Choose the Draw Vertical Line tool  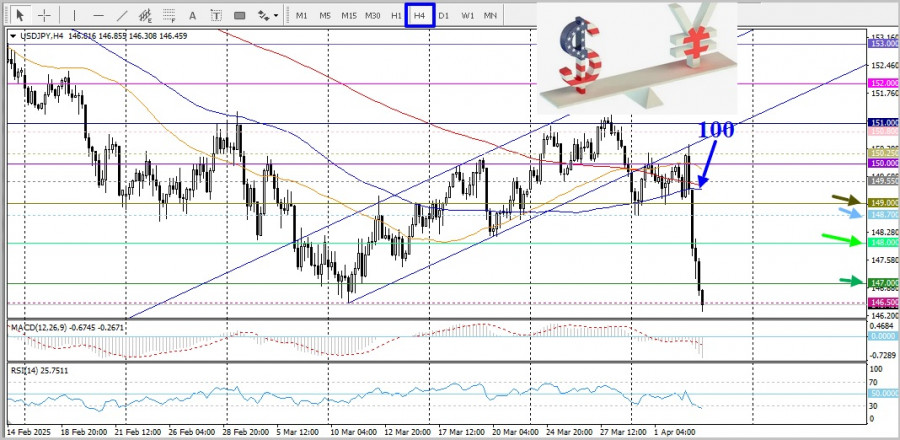pyautogui.click(x=74, y=15)
